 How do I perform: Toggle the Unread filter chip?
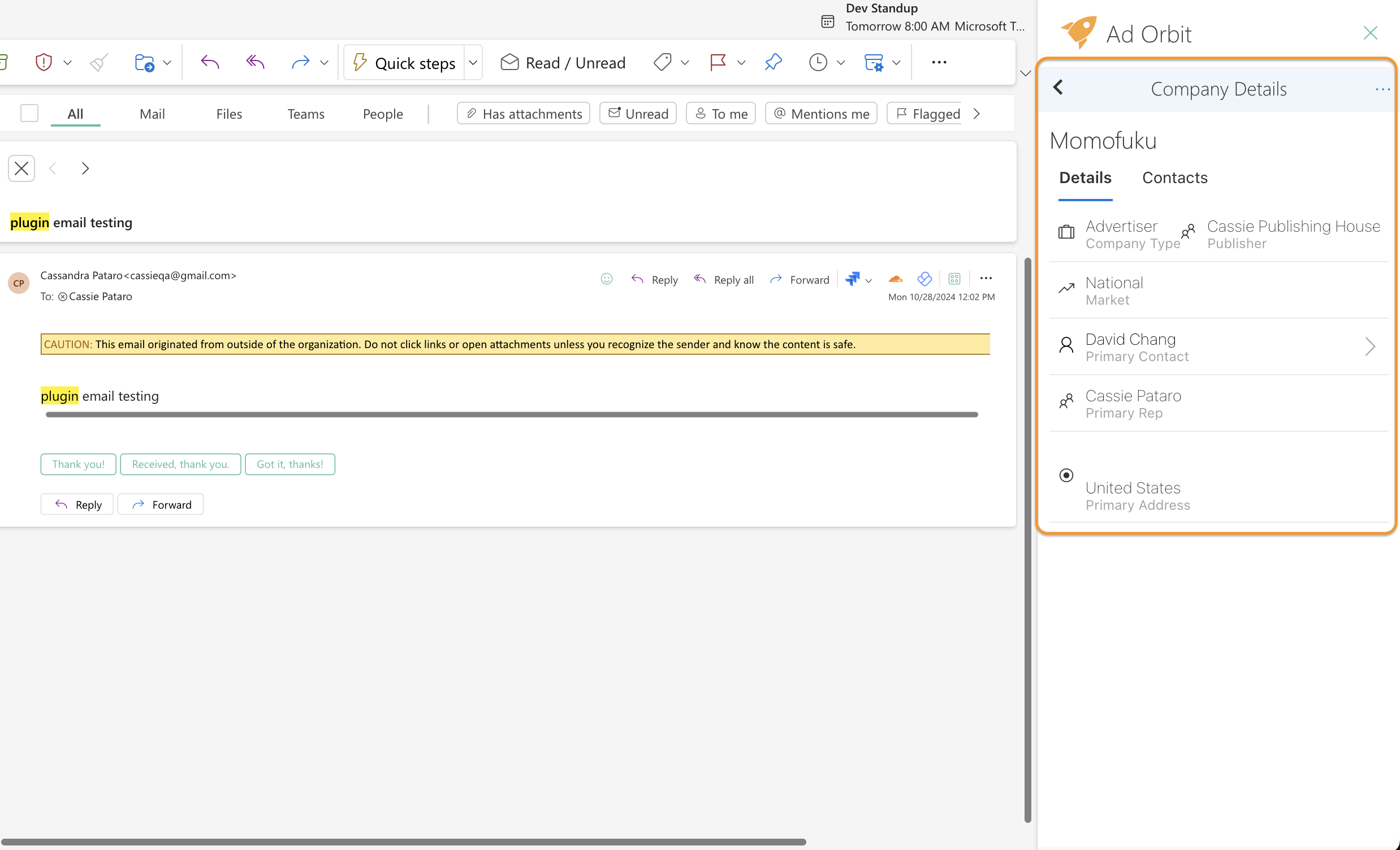[638, 114]
